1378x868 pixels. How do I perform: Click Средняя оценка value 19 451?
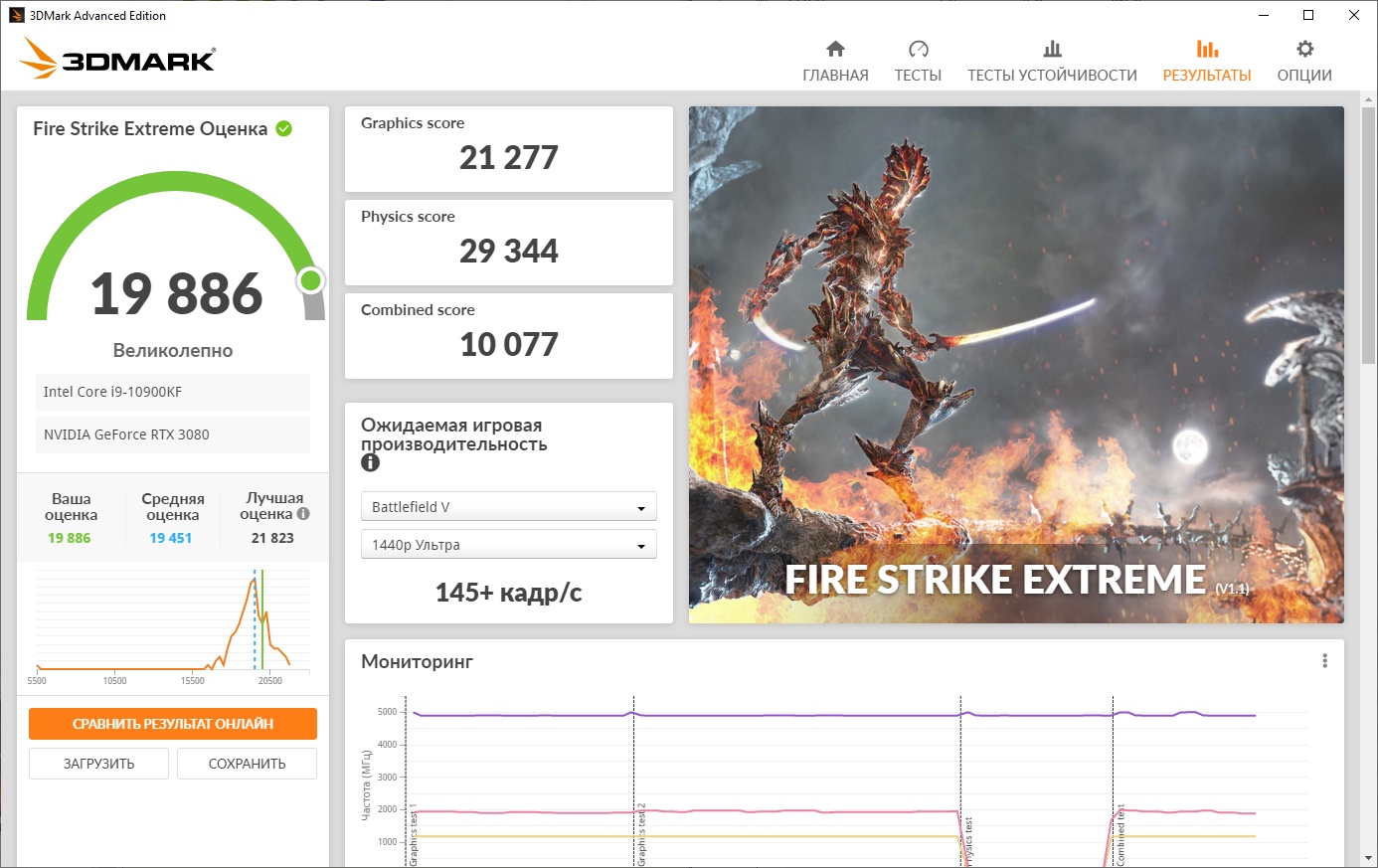[170, 538]
